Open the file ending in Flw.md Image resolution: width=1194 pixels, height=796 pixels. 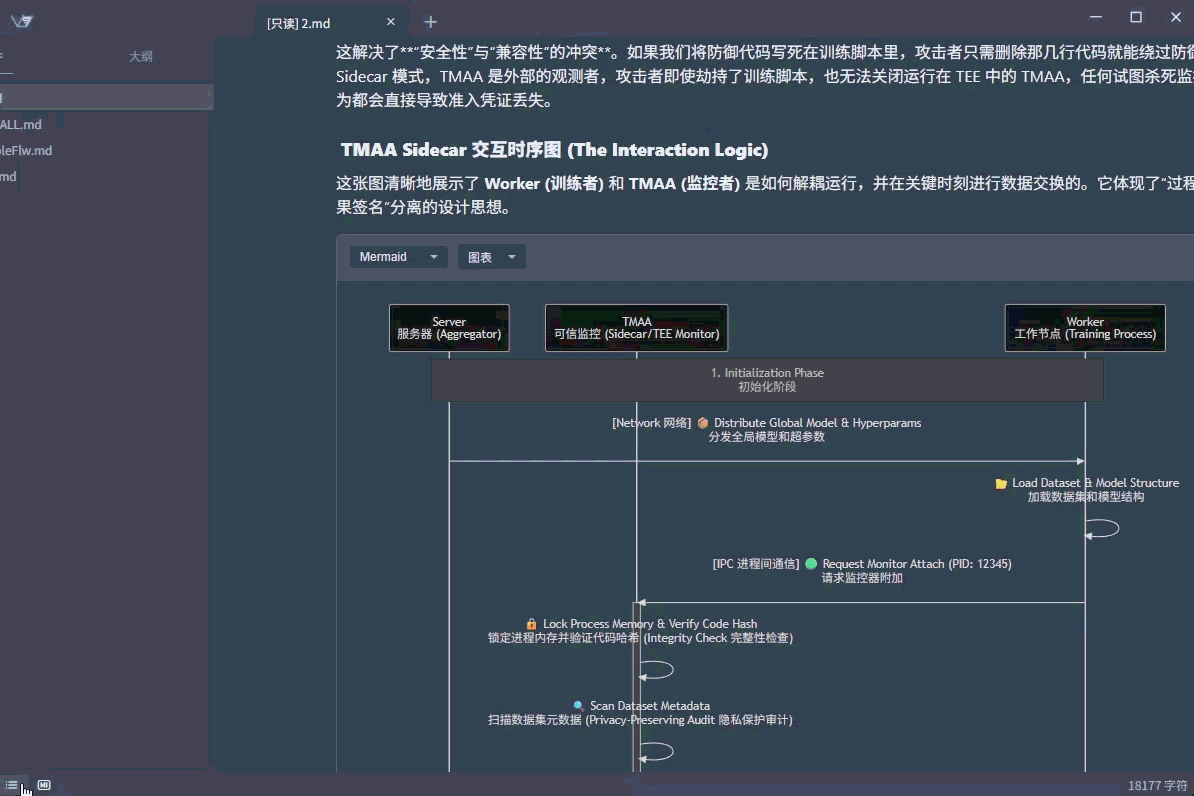coord(26,150)
